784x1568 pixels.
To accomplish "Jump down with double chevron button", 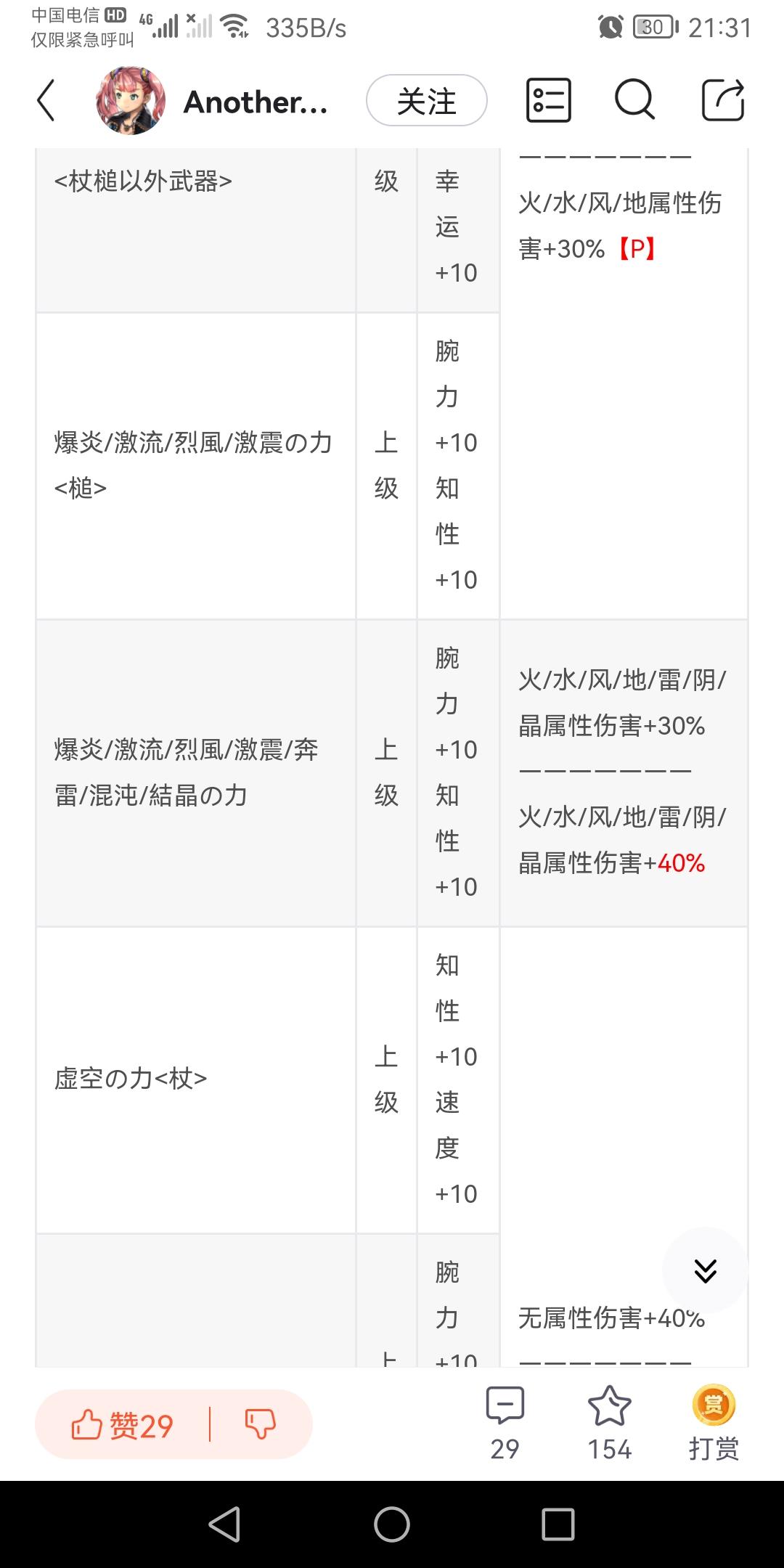I will pyautogui.click(x=706, y=1270).
